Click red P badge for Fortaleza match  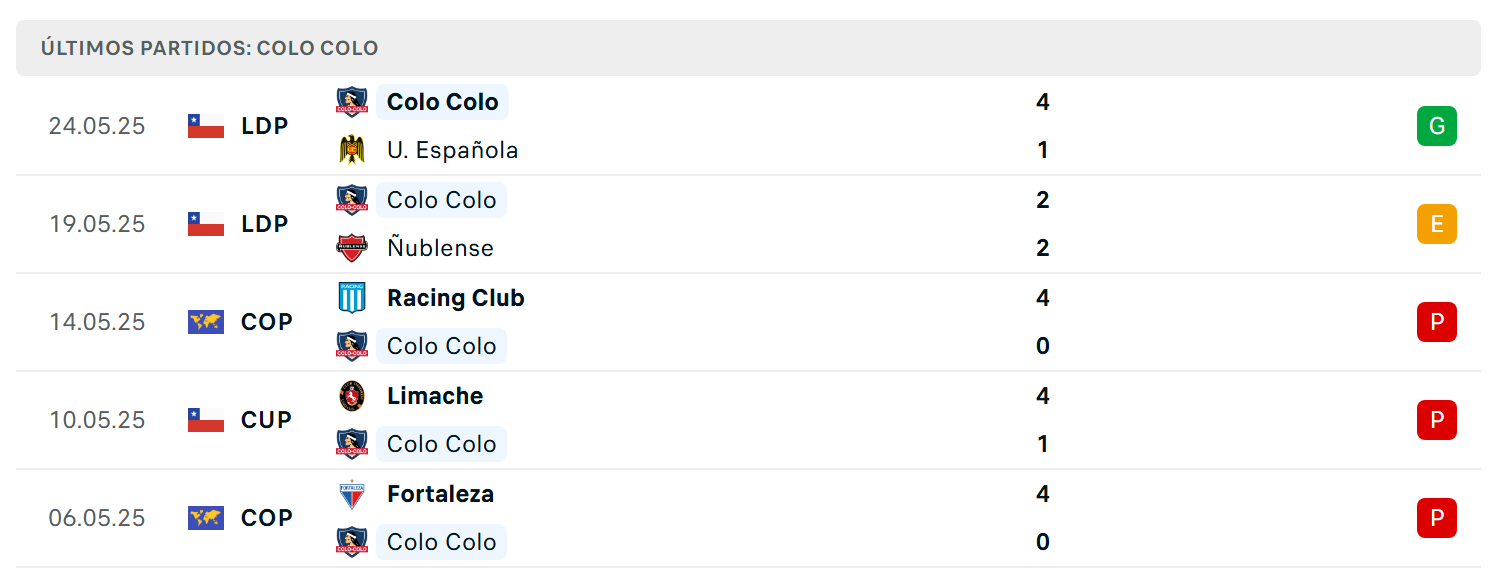pos(1437,518)
